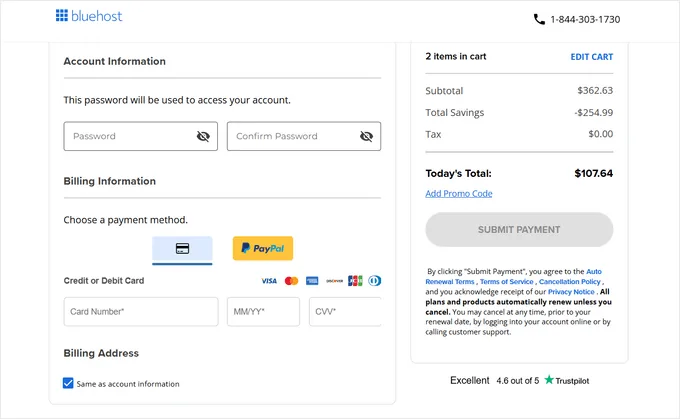This screenshot has height=419, width=680.
Task: Uncheck Same as account information checkbox
Action: (68, 383)
